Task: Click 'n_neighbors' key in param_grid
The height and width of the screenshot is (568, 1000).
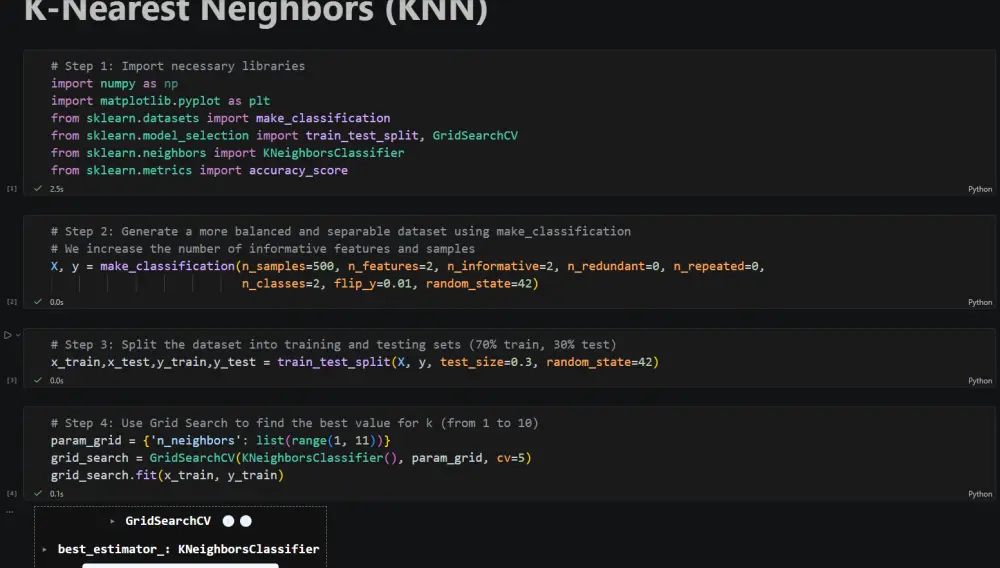Action: coord(196,441)
